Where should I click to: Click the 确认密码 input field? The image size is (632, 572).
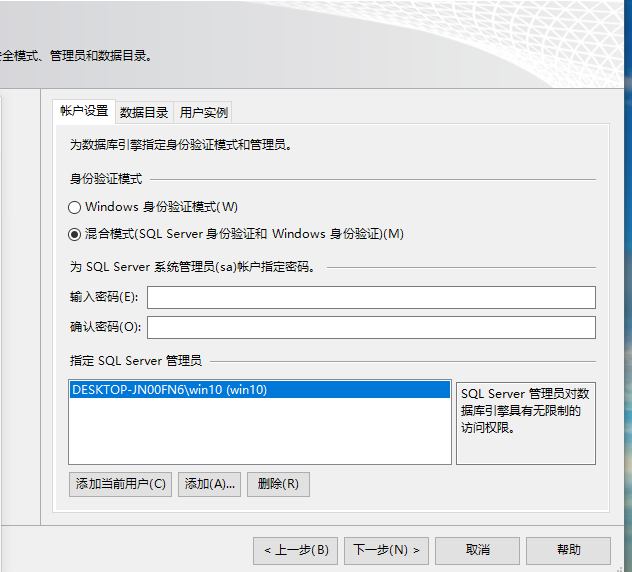point(371,327)
